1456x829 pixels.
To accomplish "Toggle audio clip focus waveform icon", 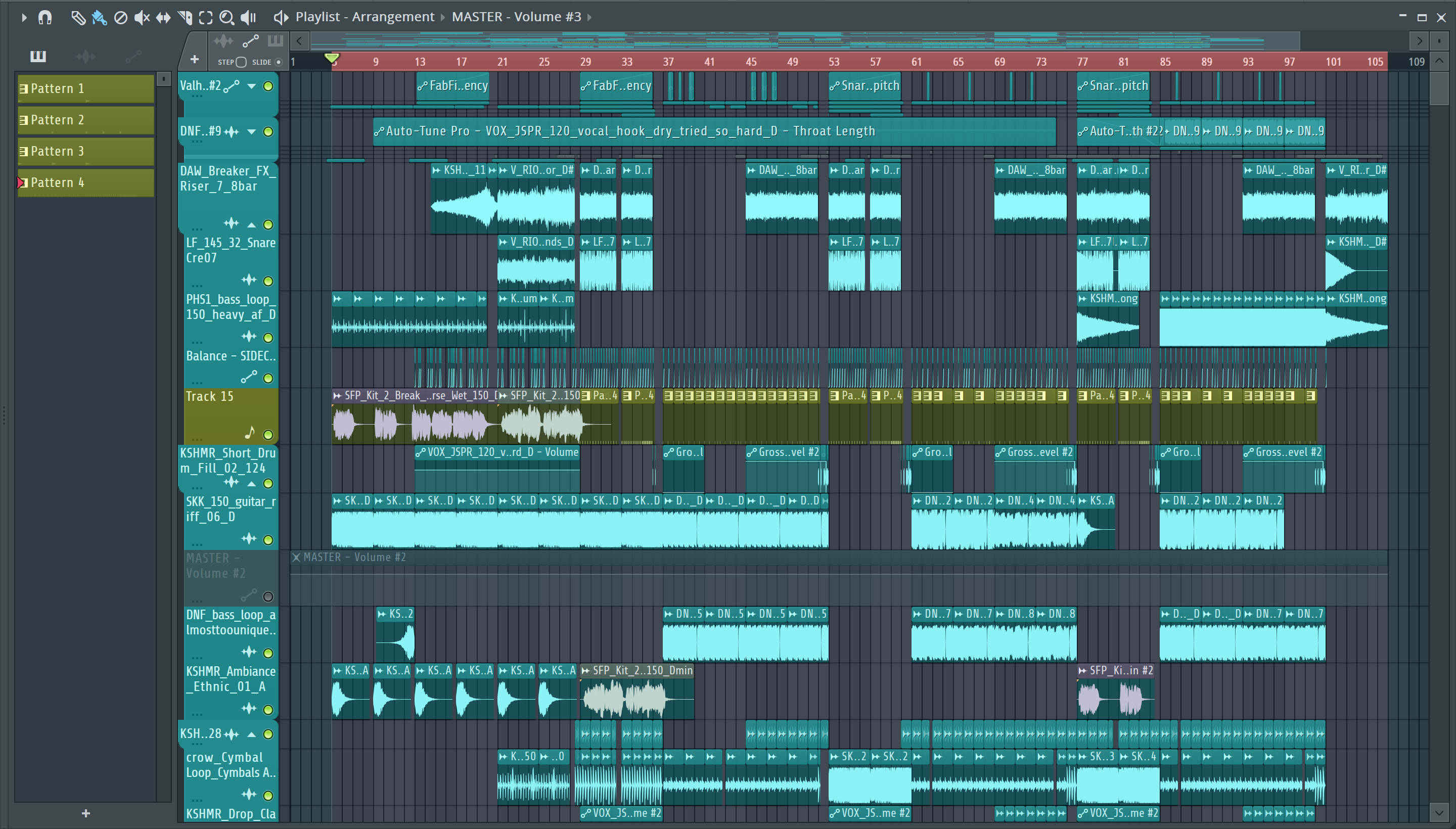I will (x=223, y=40).
